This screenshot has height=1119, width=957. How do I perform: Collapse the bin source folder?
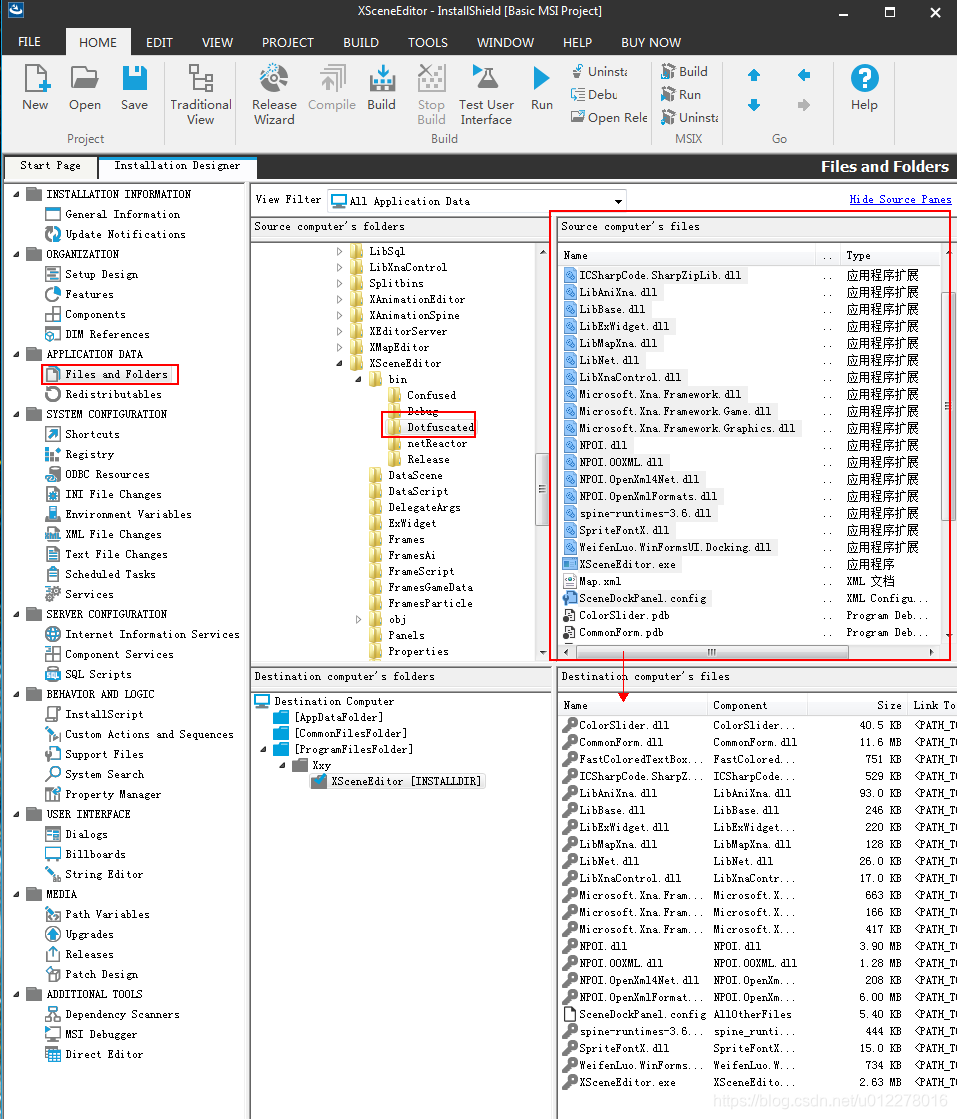[x=358, y=379]
